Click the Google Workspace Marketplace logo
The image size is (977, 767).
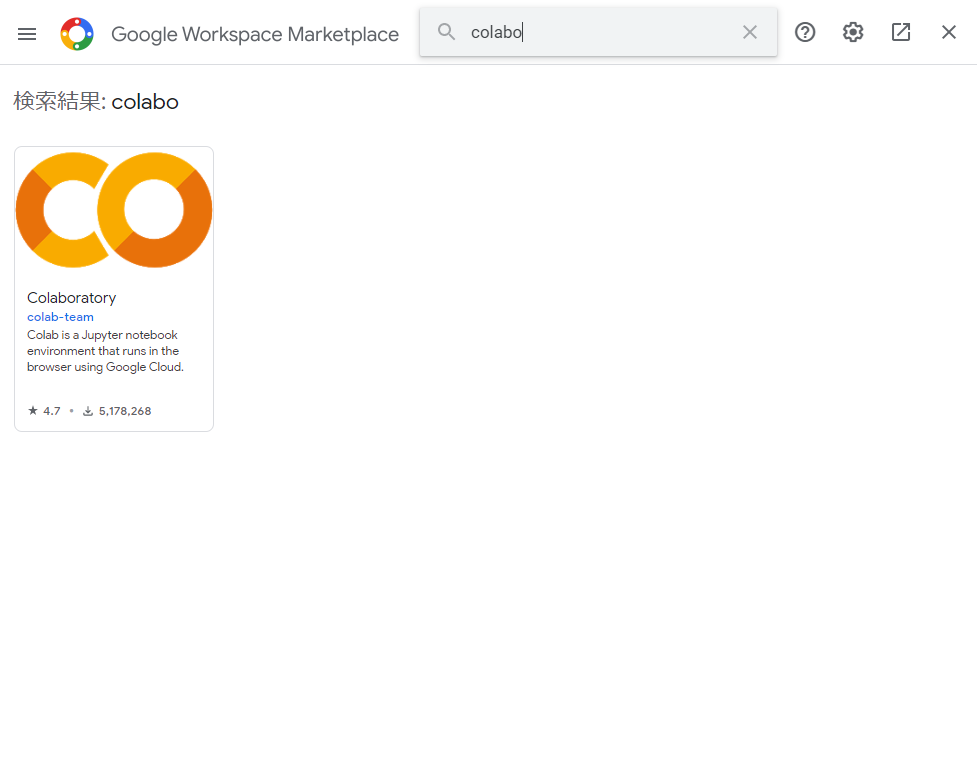pos(77,34)
